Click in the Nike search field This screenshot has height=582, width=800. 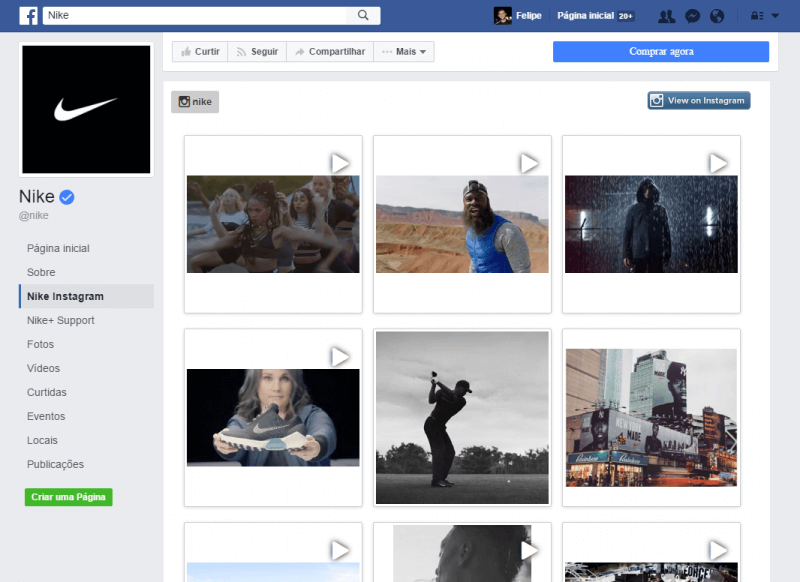(x=194, y=15)
